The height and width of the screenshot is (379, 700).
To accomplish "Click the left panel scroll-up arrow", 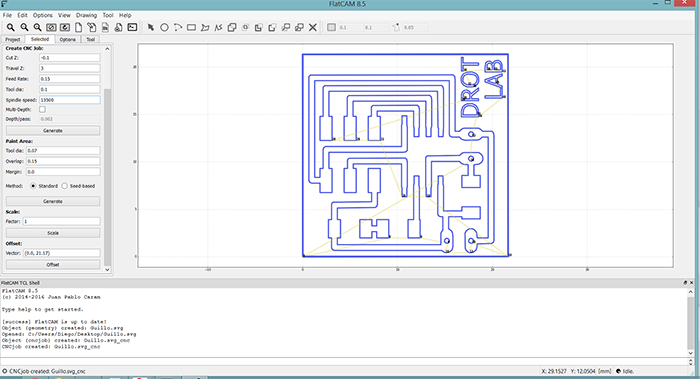I will [x=107, y=48].
